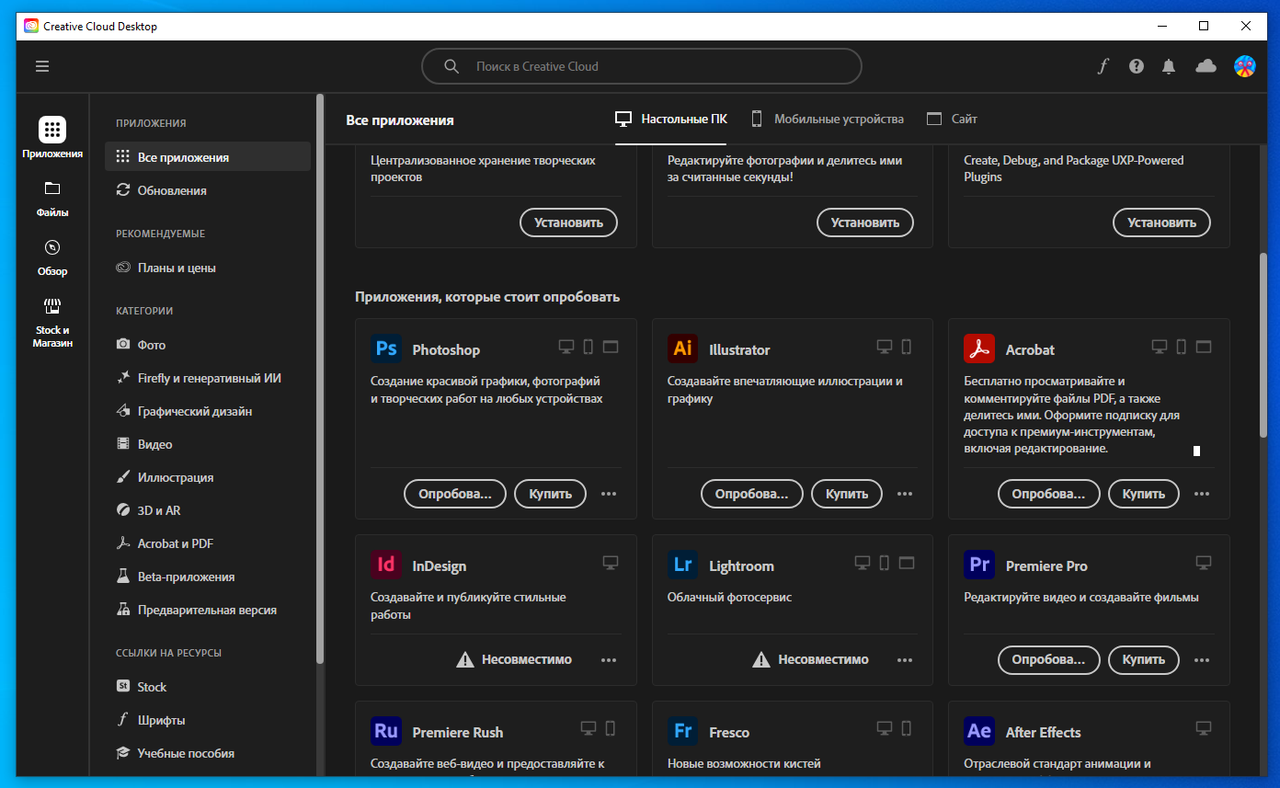Switch to Сайт tab
Screen dimensions: 1280x788
952,119
